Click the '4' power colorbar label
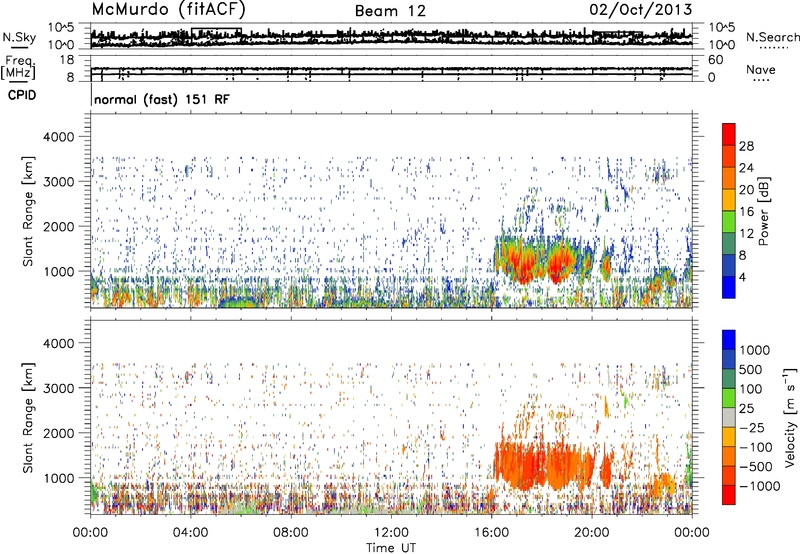This screenshot has width=800, height=554. 742,277
